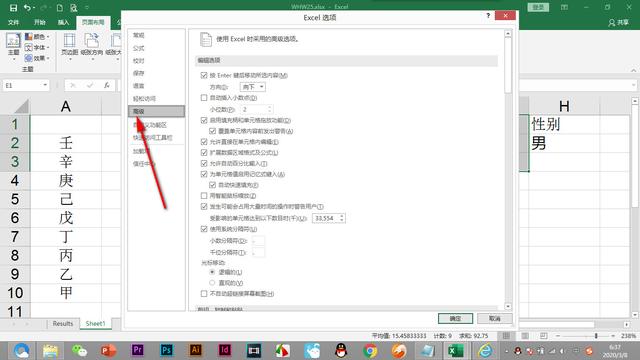Select the 逻辑的 cursor movement radio

(x=212, y=272)
